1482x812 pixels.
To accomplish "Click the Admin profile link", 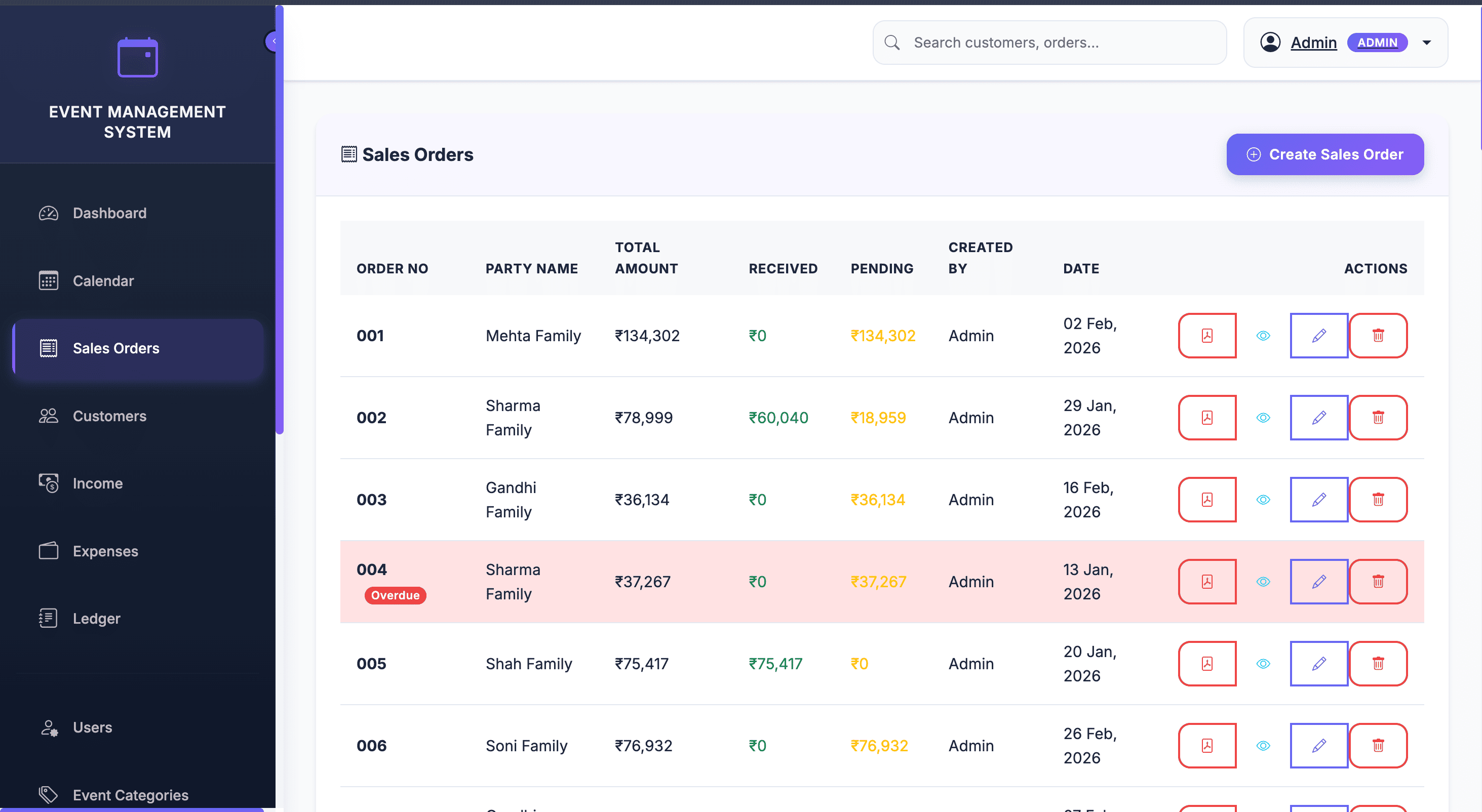I will coord(1313,43).
